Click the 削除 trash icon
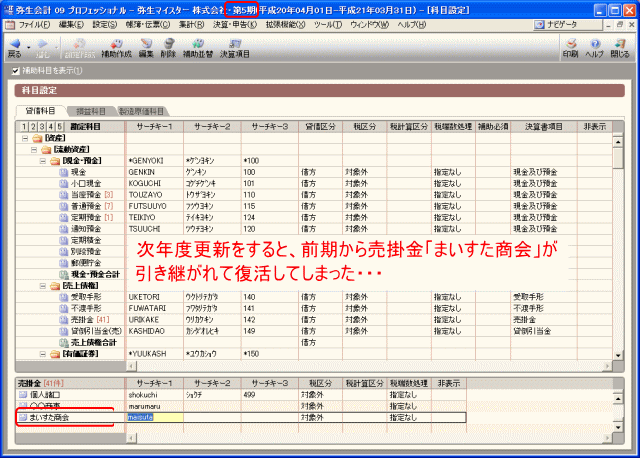This screenshot has width=640, height=458. coord(168,44)
